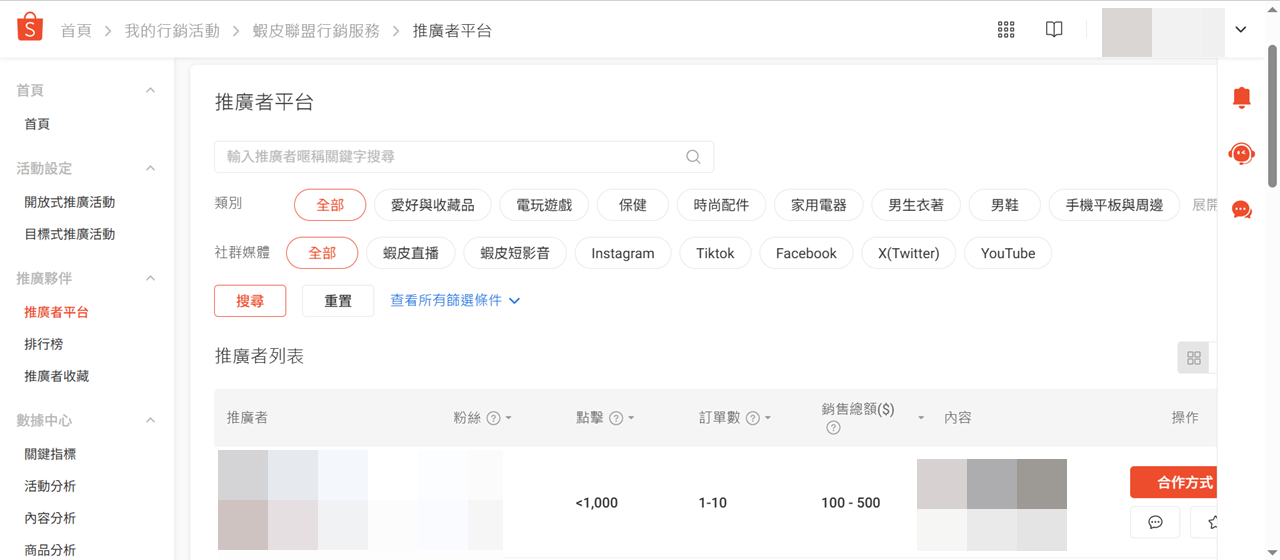The image size is (1280, 560).
Task: Click the notification bell icon
Action: click(1241, 97)
